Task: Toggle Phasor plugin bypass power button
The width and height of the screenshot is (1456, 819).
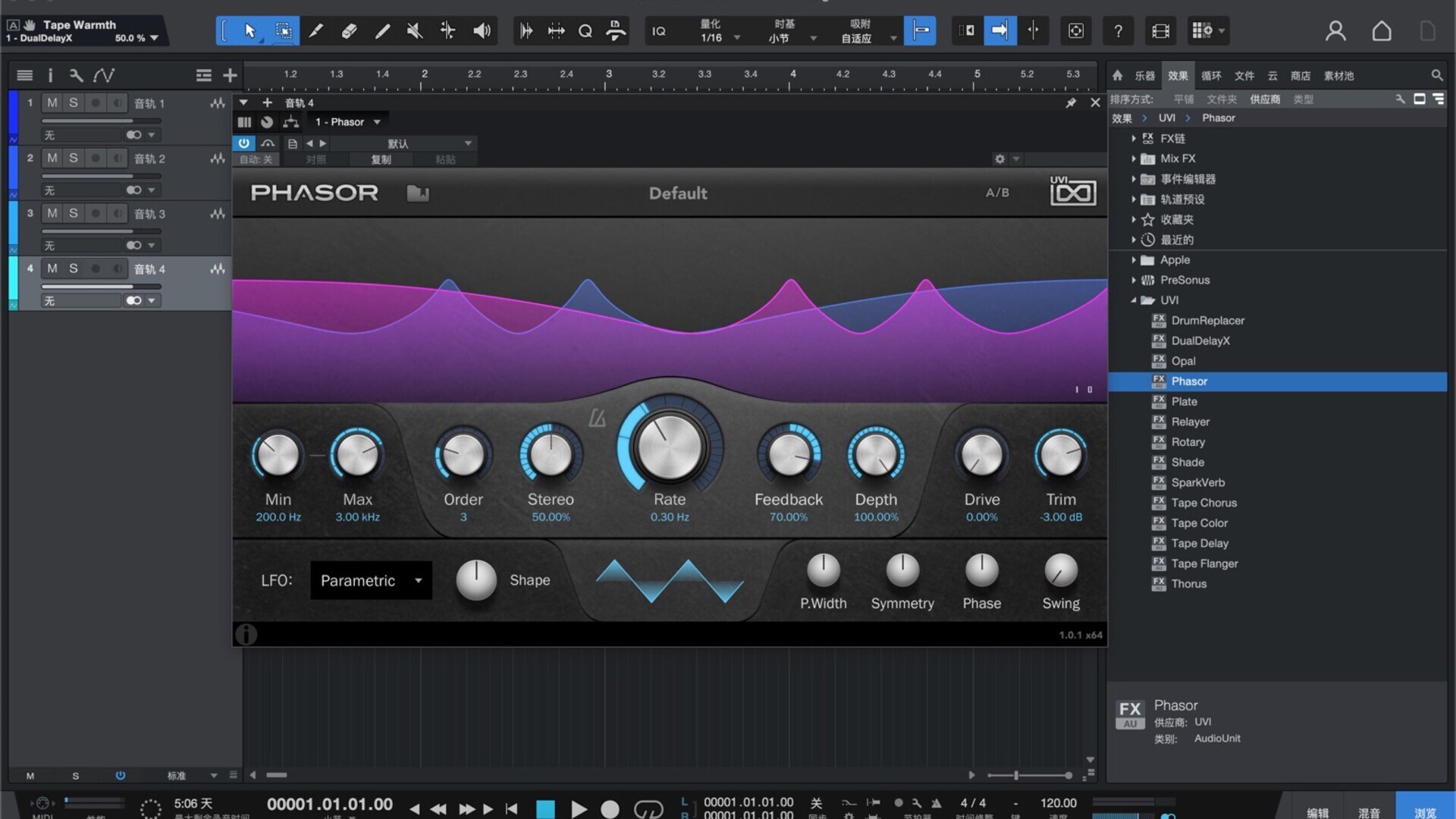Action: (243, 143)
